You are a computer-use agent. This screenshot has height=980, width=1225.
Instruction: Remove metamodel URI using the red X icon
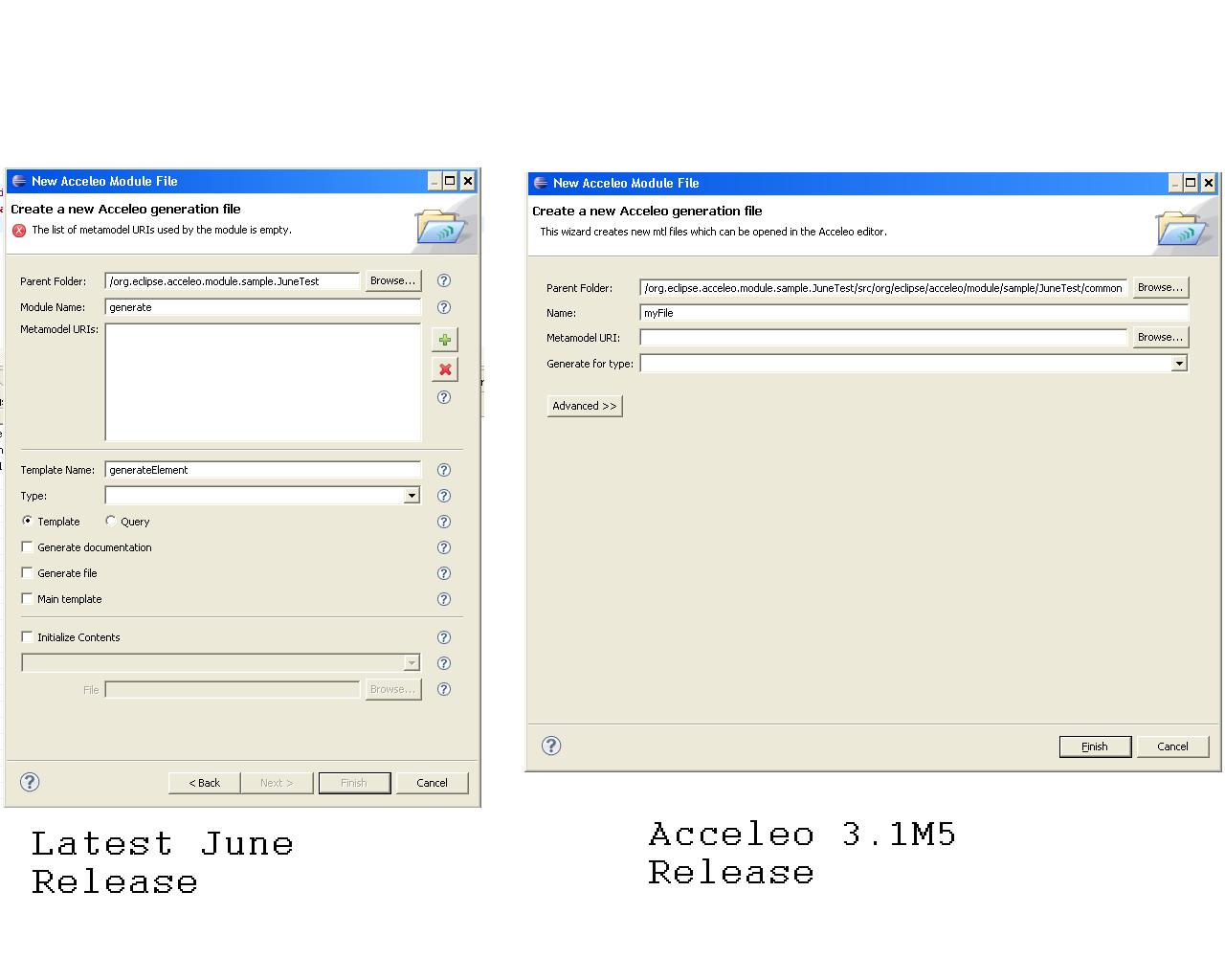tap(445, 369)
